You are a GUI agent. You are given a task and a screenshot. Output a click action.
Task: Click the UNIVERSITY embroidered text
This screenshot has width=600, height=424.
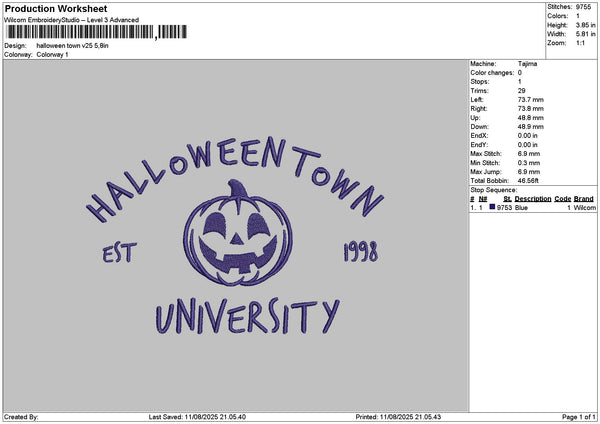coord(247,316)
